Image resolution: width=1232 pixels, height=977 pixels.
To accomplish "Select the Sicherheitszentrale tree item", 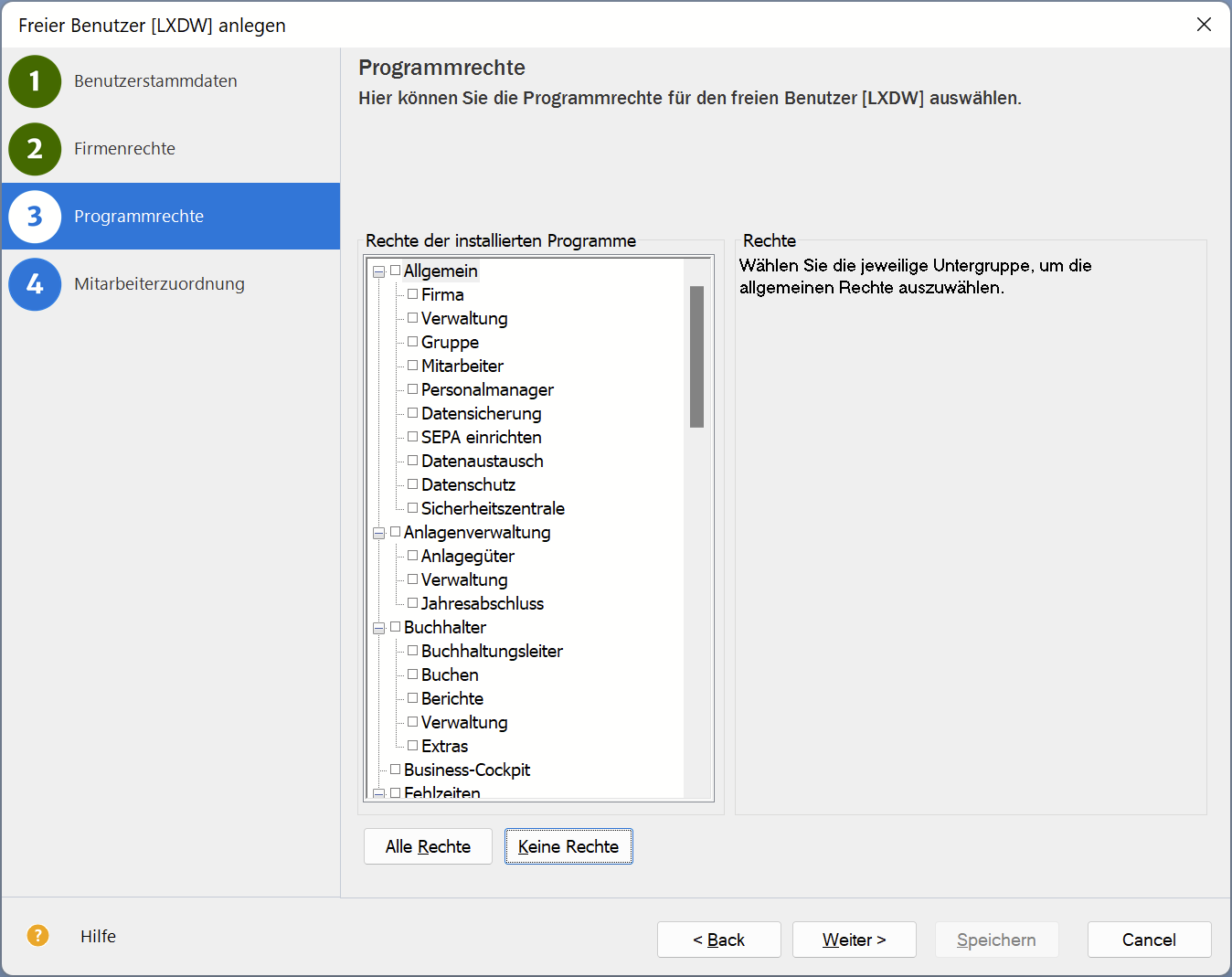I will point(493,508).
